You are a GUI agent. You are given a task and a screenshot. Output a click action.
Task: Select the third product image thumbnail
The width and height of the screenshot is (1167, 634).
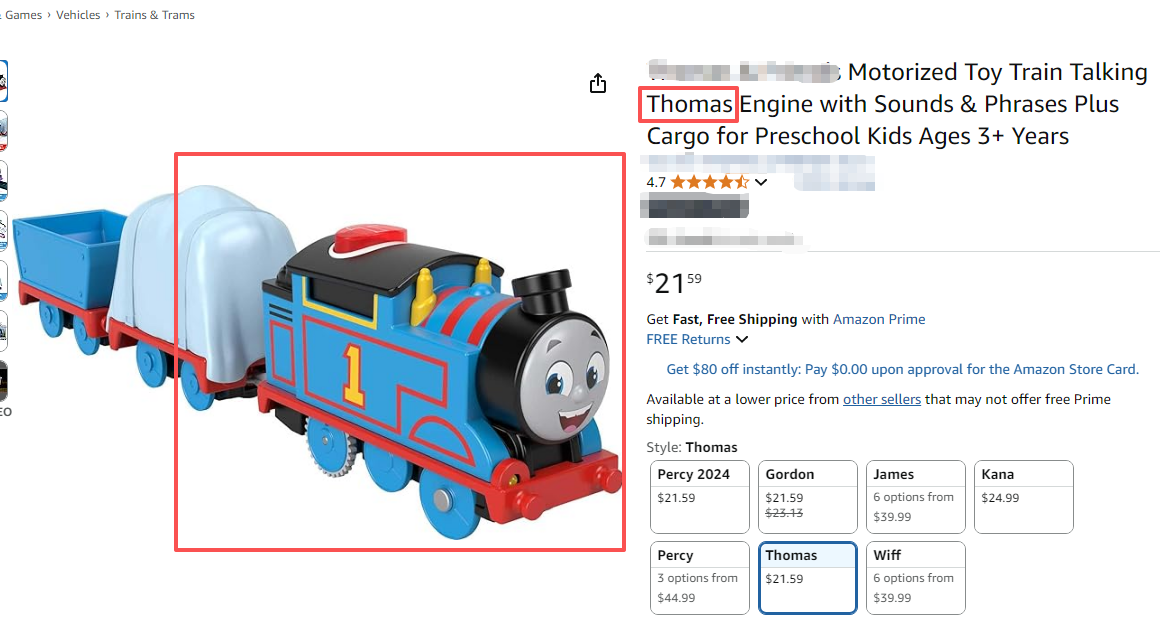(3, 181)
